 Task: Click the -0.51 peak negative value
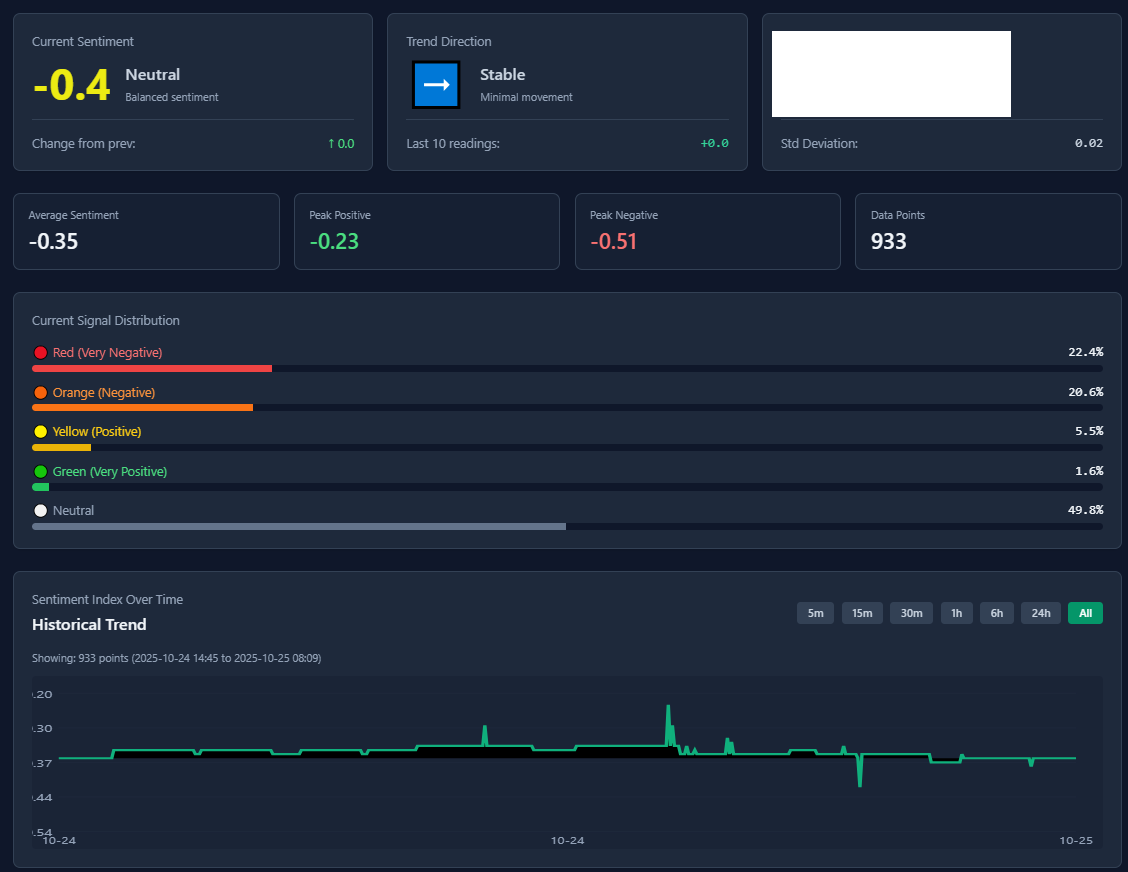(x=614, y=241)
